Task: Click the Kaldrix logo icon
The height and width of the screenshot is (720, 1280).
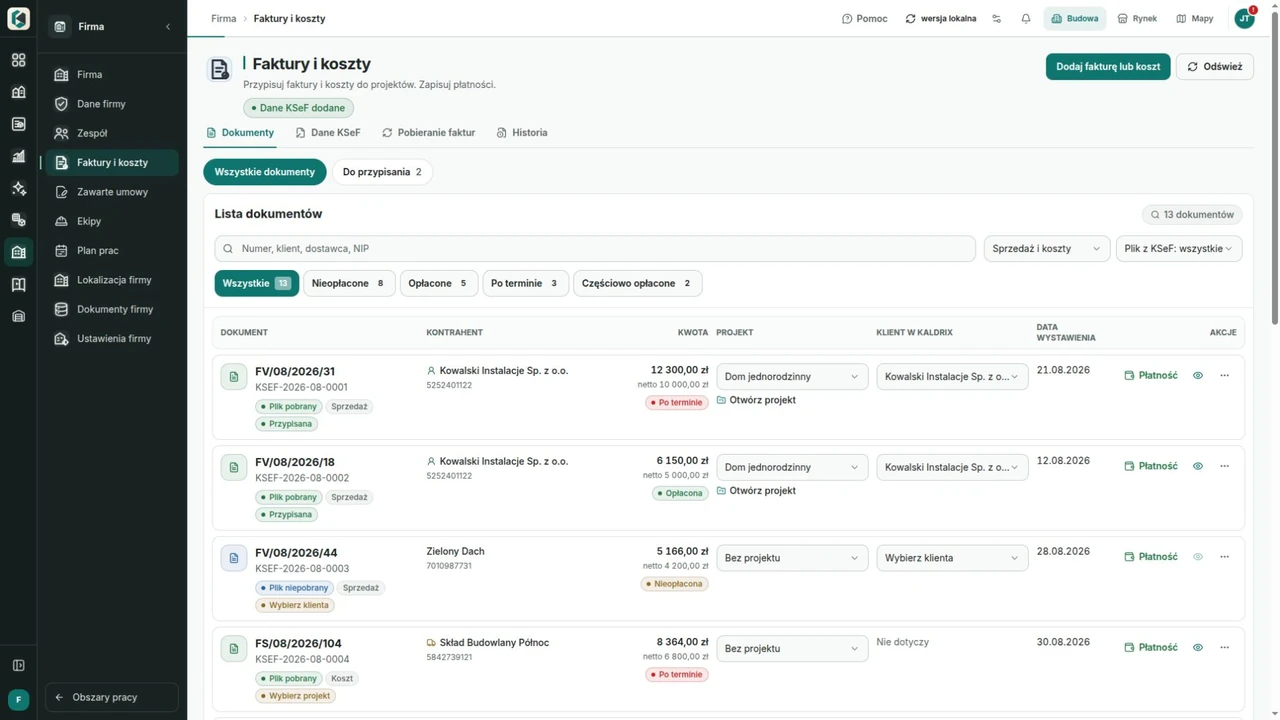Action: [18, 18]
